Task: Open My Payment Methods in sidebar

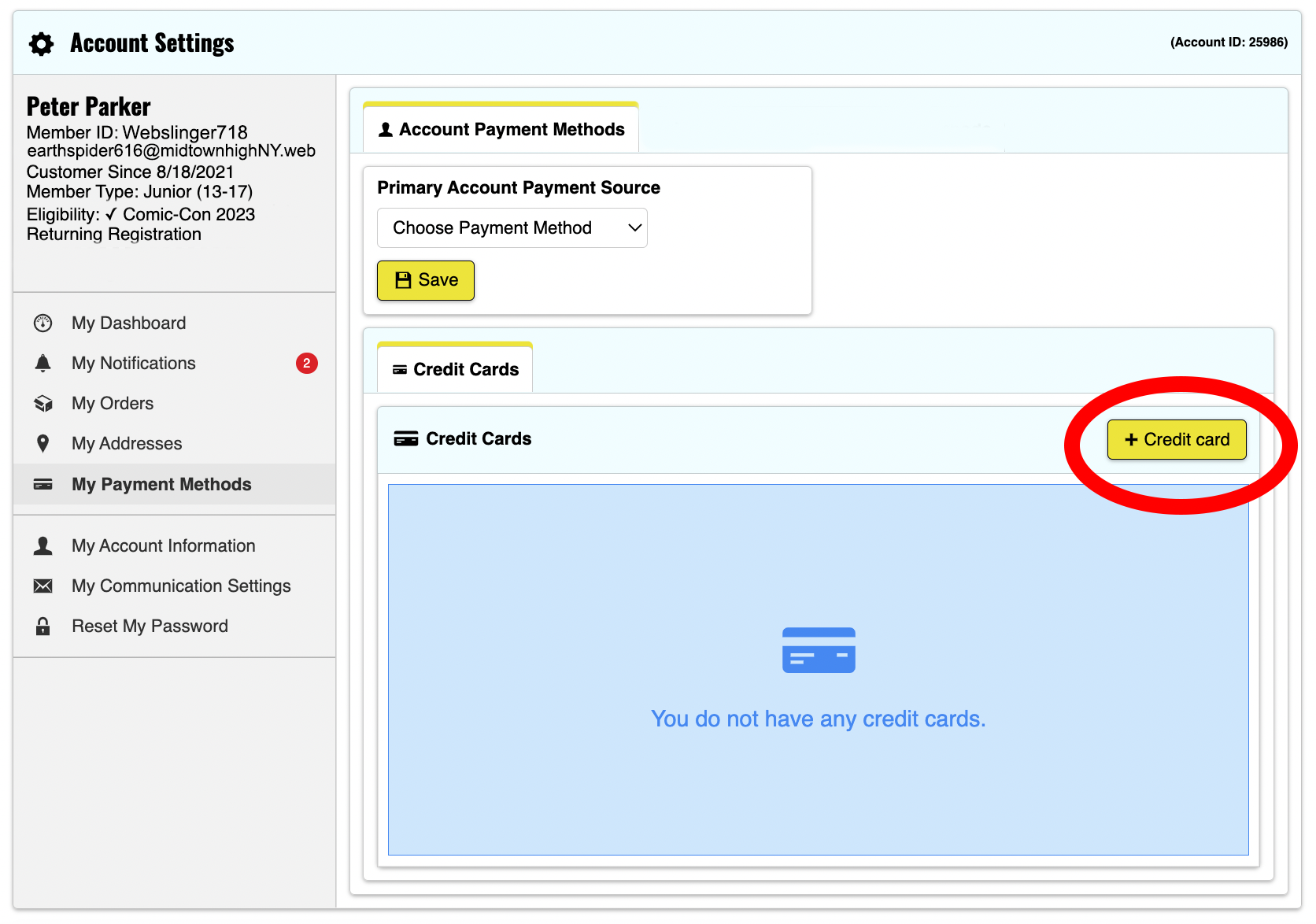Action: (161, 485)
